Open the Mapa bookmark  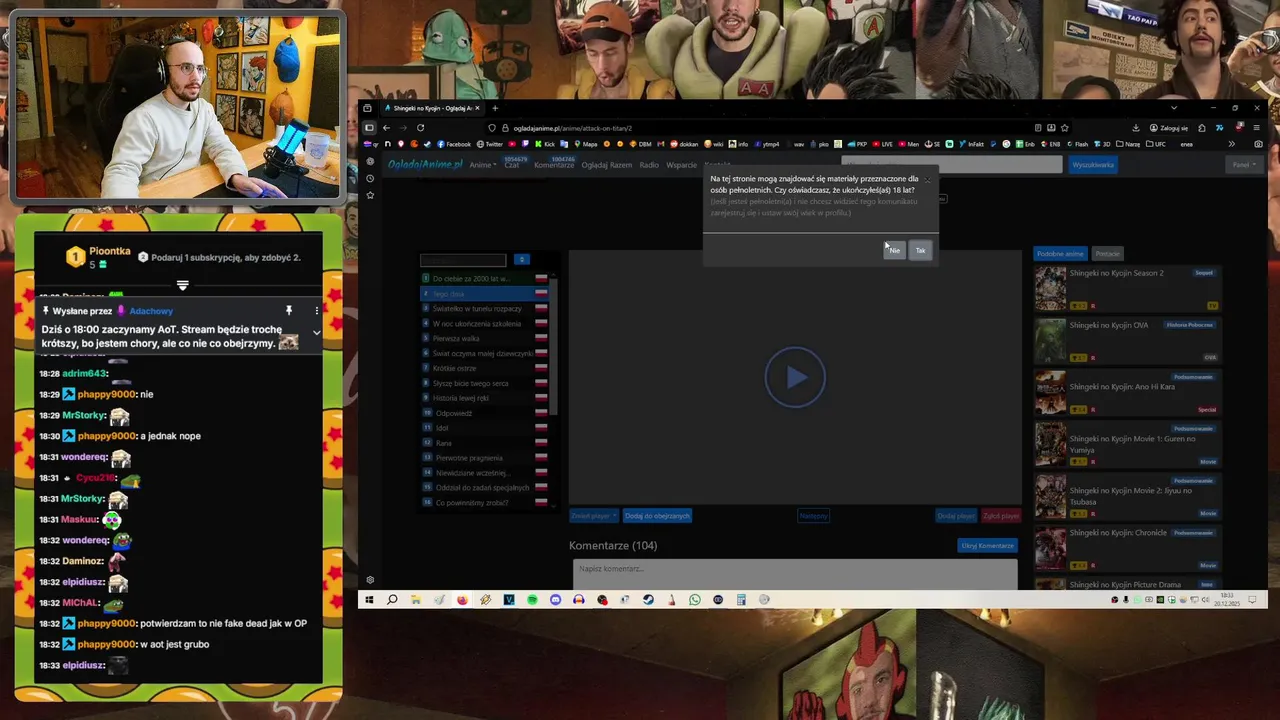pyautogui.click(x=584, y=144)
